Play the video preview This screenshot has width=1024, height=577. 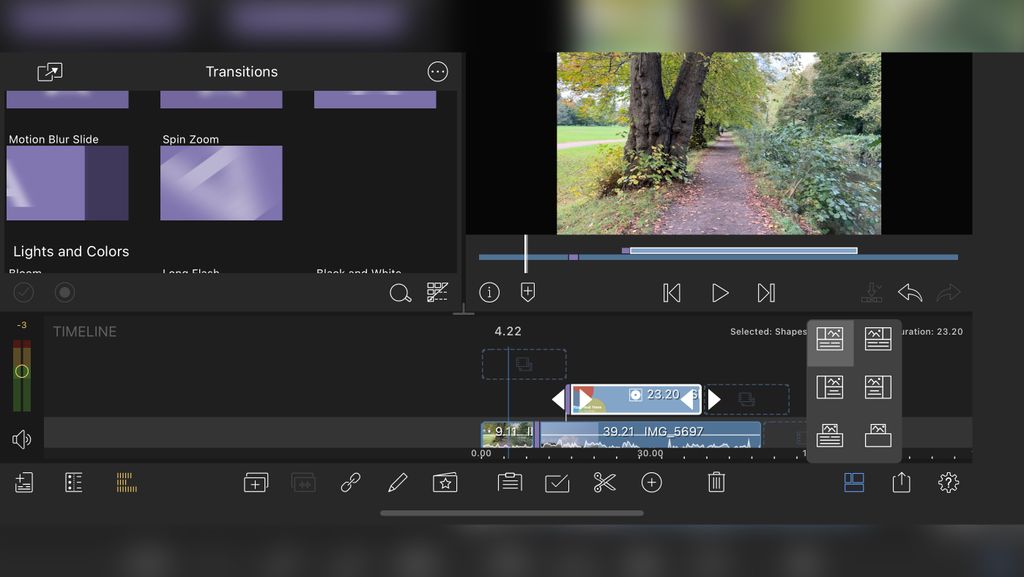click(719, 292)
